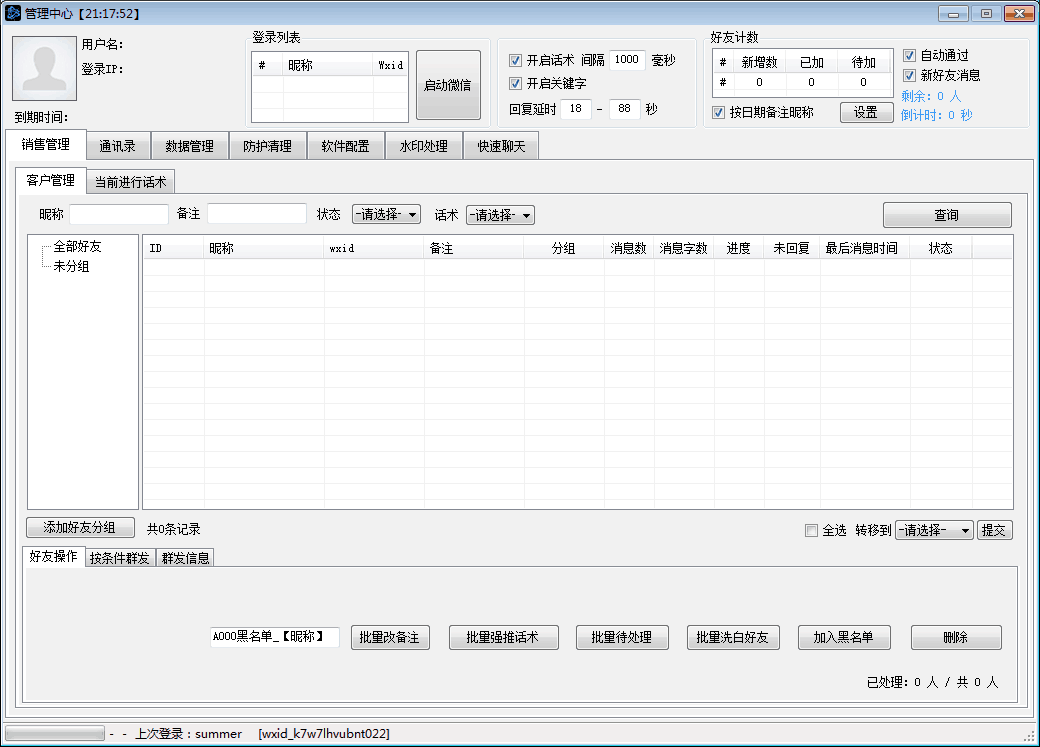Screen dimensions: 1040x747
Task: Select the 全部好友 tree node
Action: tap(77, 246)
